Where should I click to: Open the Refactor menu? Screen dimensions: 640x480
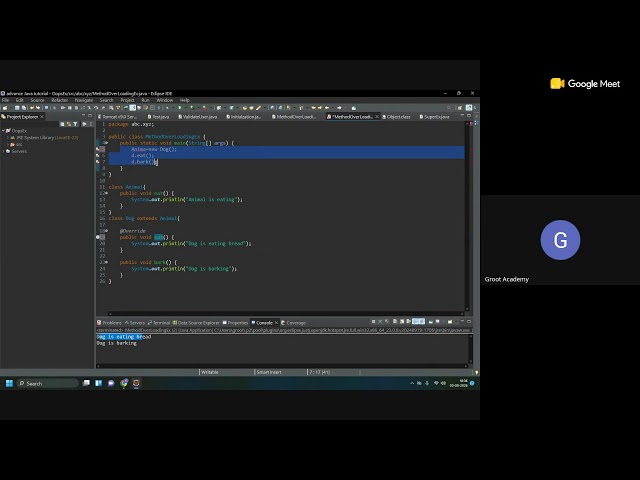[x=60, y=100]
